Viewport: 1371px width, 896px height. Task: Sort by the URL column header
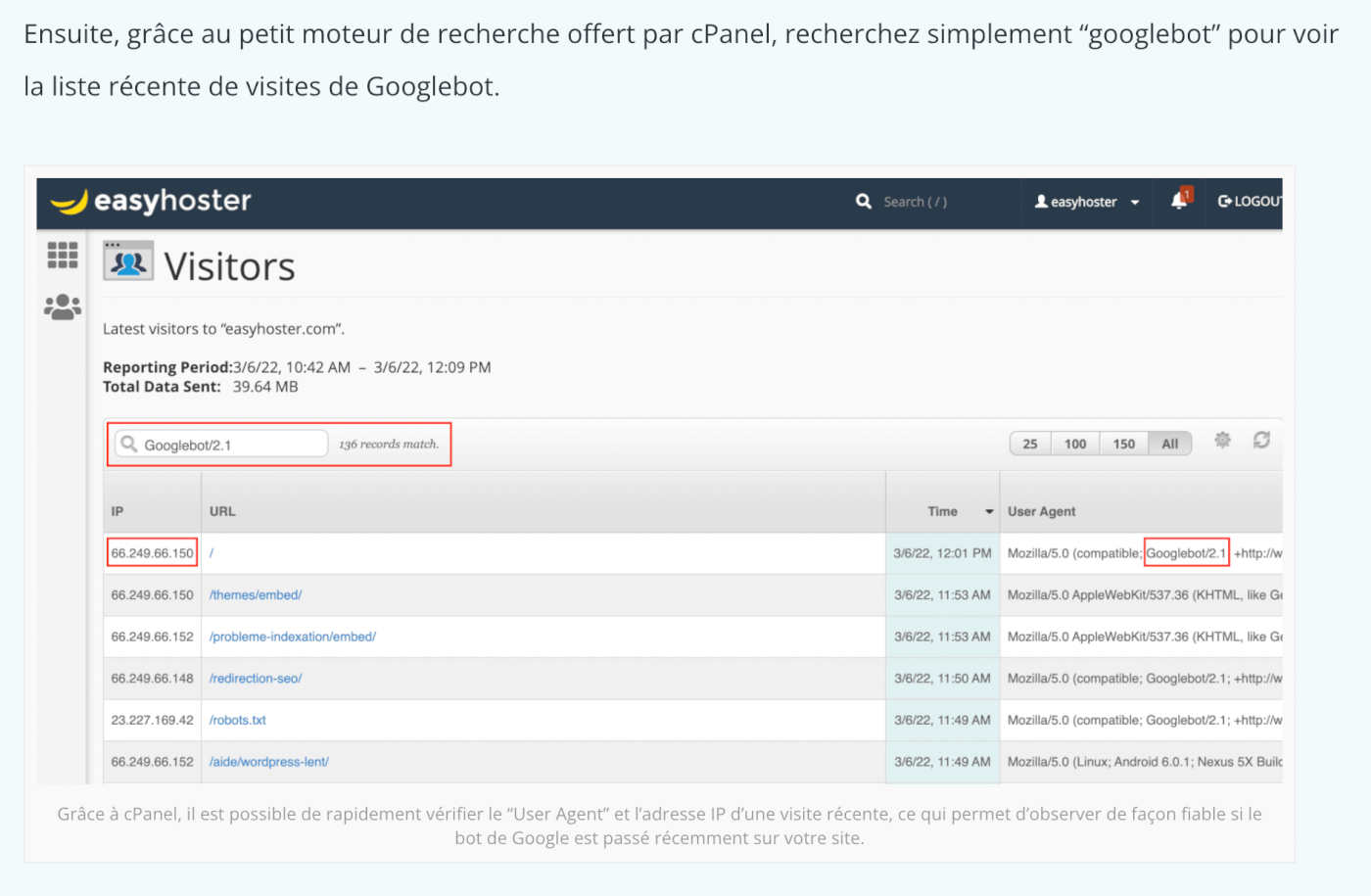[222, 511]
